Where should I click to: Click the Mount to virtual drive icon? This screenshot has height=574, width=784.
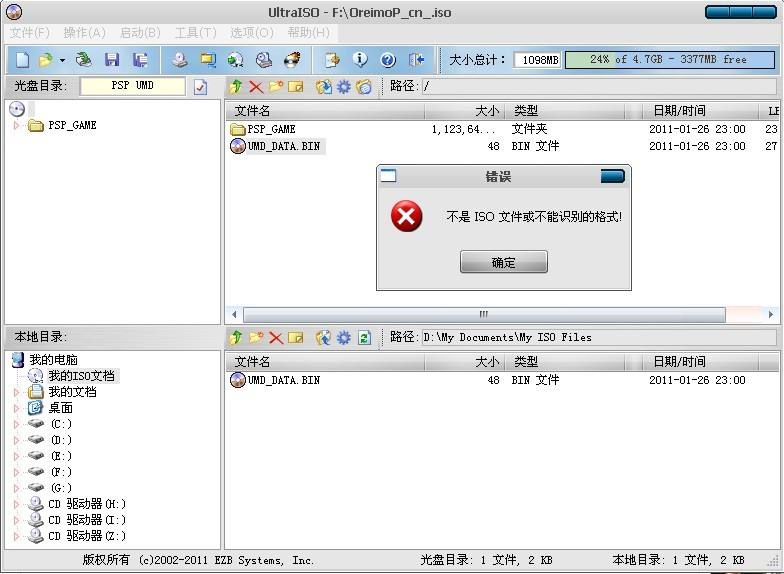(x=264, y=60)
